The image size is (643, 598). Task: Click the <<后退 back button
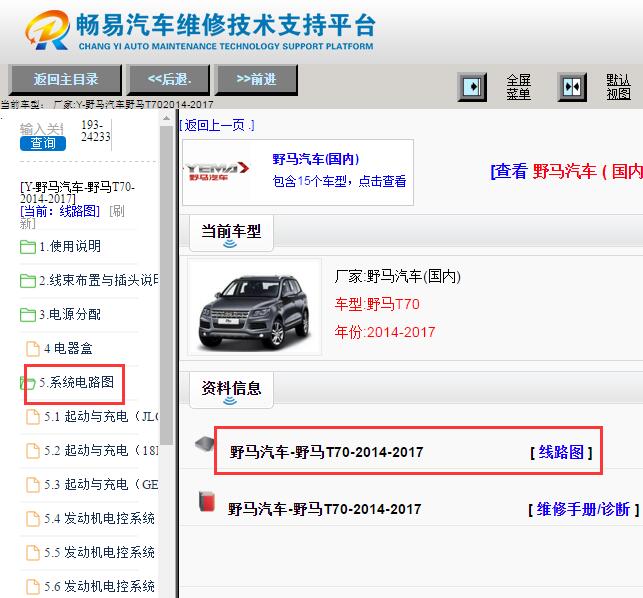[x=169, y=80]
